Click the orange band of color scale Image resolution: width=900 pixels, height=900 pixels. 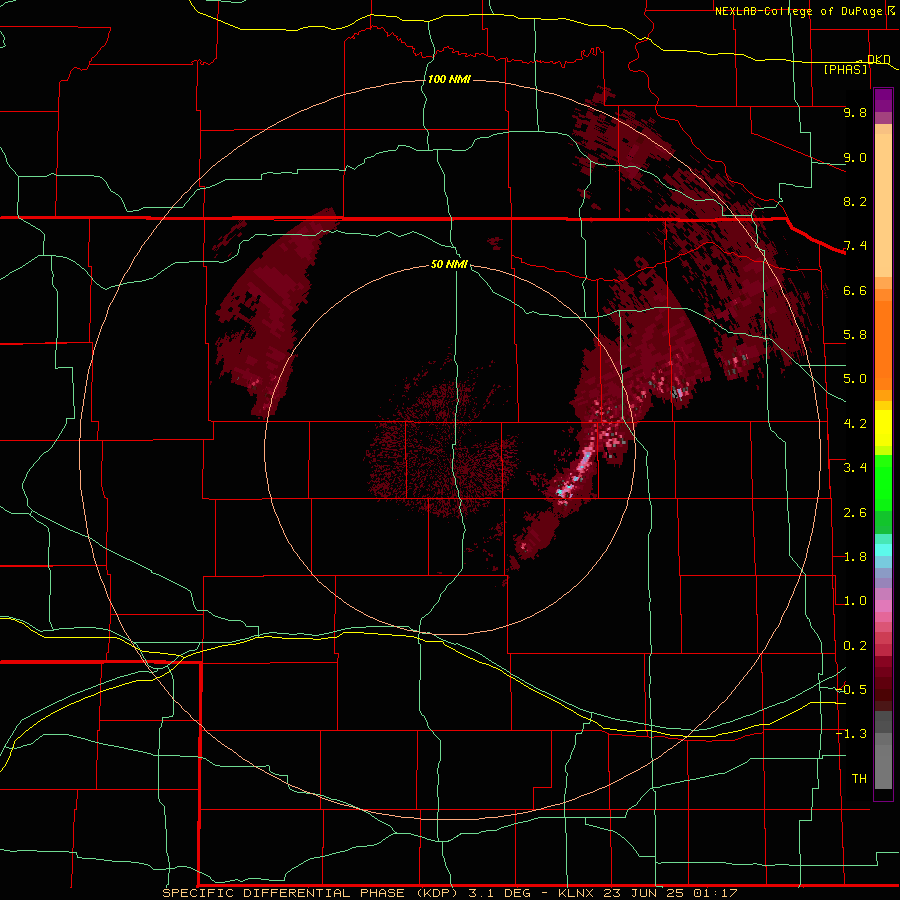883,339
